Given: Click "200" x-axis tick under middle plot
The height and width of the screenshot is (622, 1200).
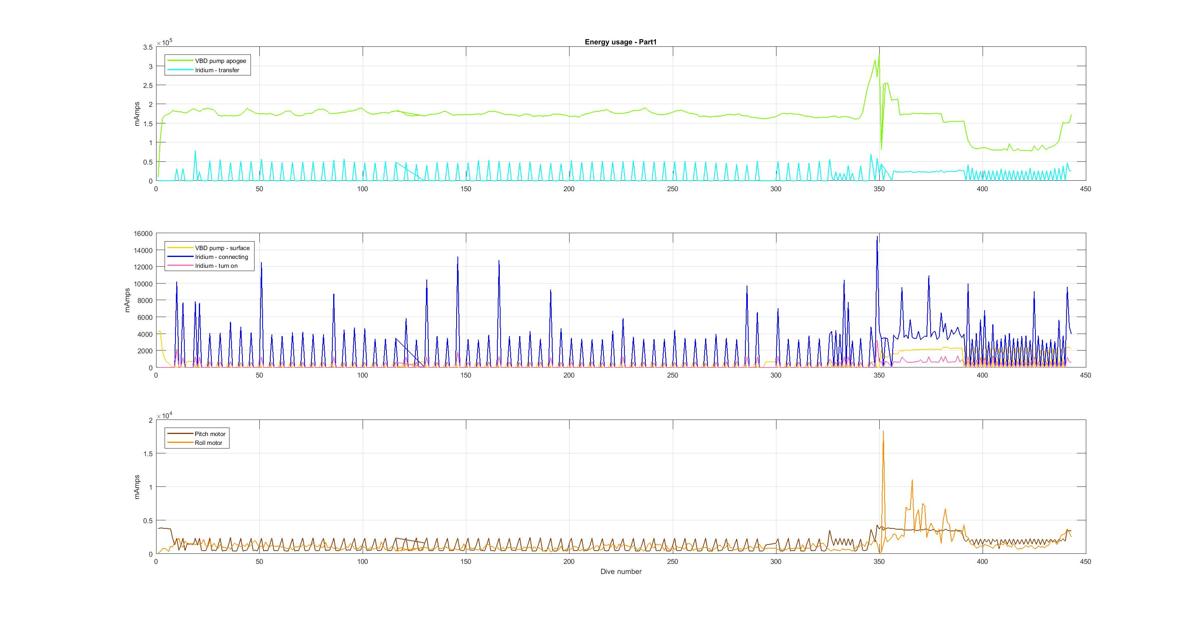Looking at the screenshot, I should (x=569, y=375).
